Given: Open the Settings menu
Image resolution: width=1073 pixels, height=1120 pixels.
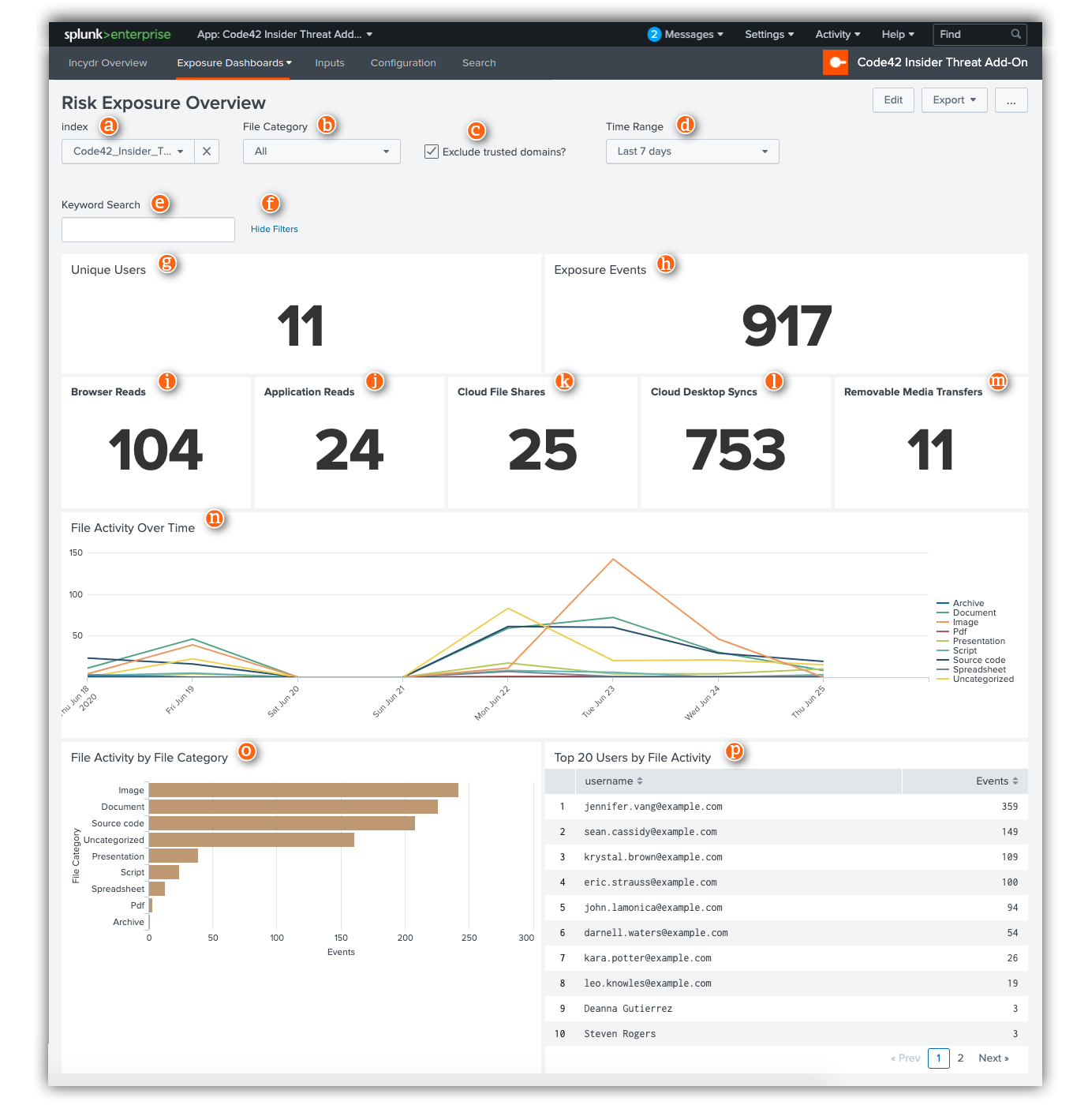Looking at the screenshot, I should pos(768,34).
